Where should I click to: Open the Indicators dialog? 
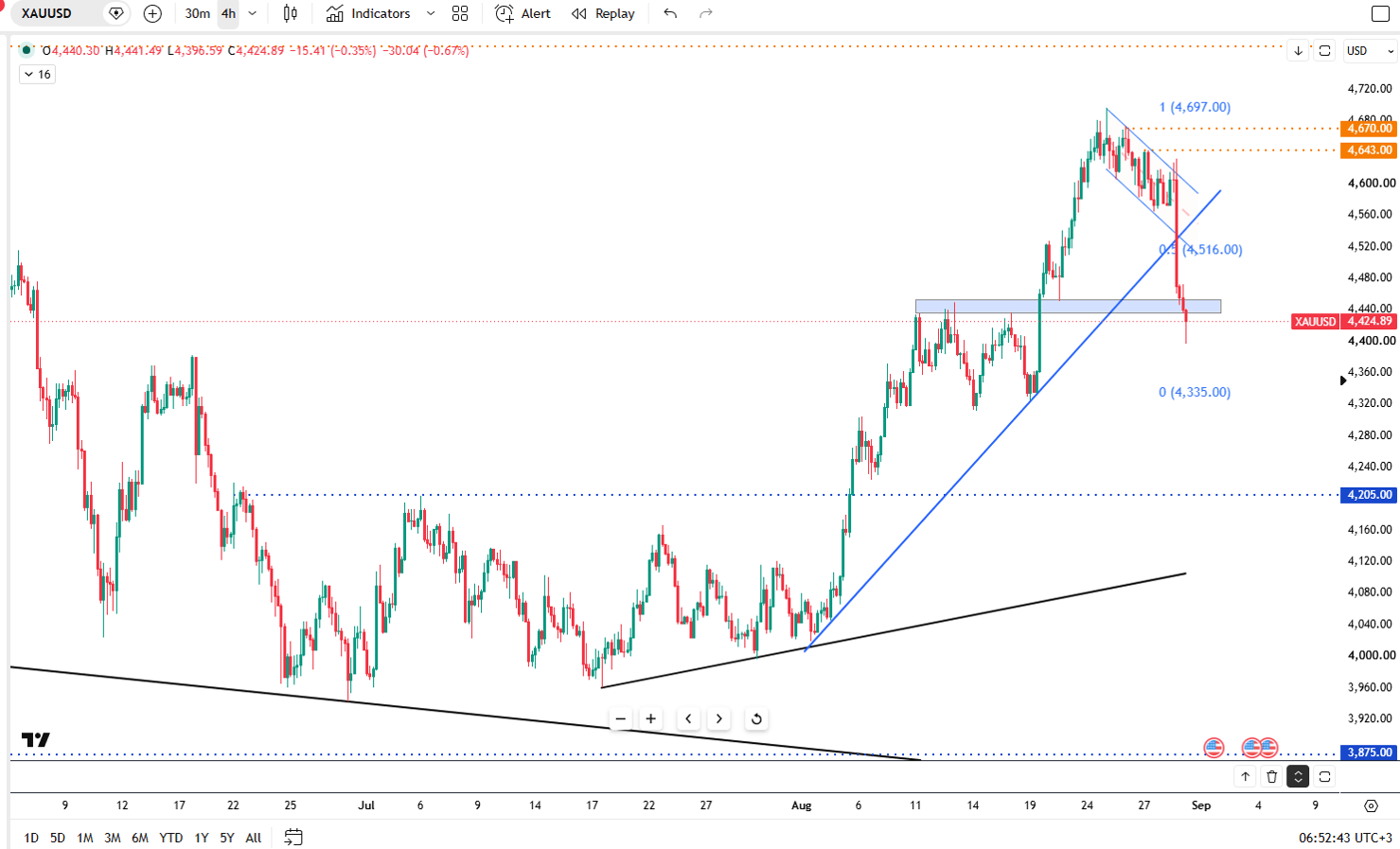click(x=368, y=13)
